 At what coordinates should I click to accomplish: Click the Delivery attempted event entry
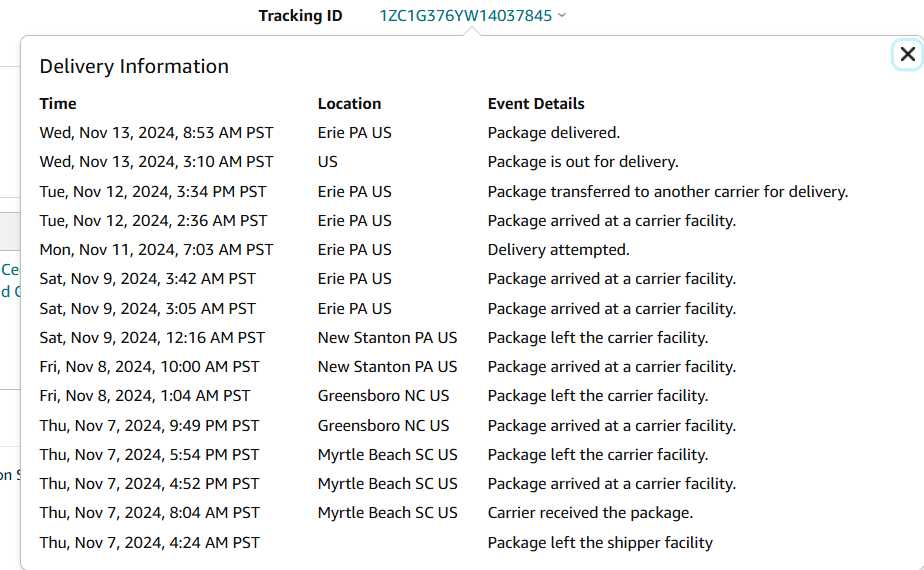coord(559,250)
